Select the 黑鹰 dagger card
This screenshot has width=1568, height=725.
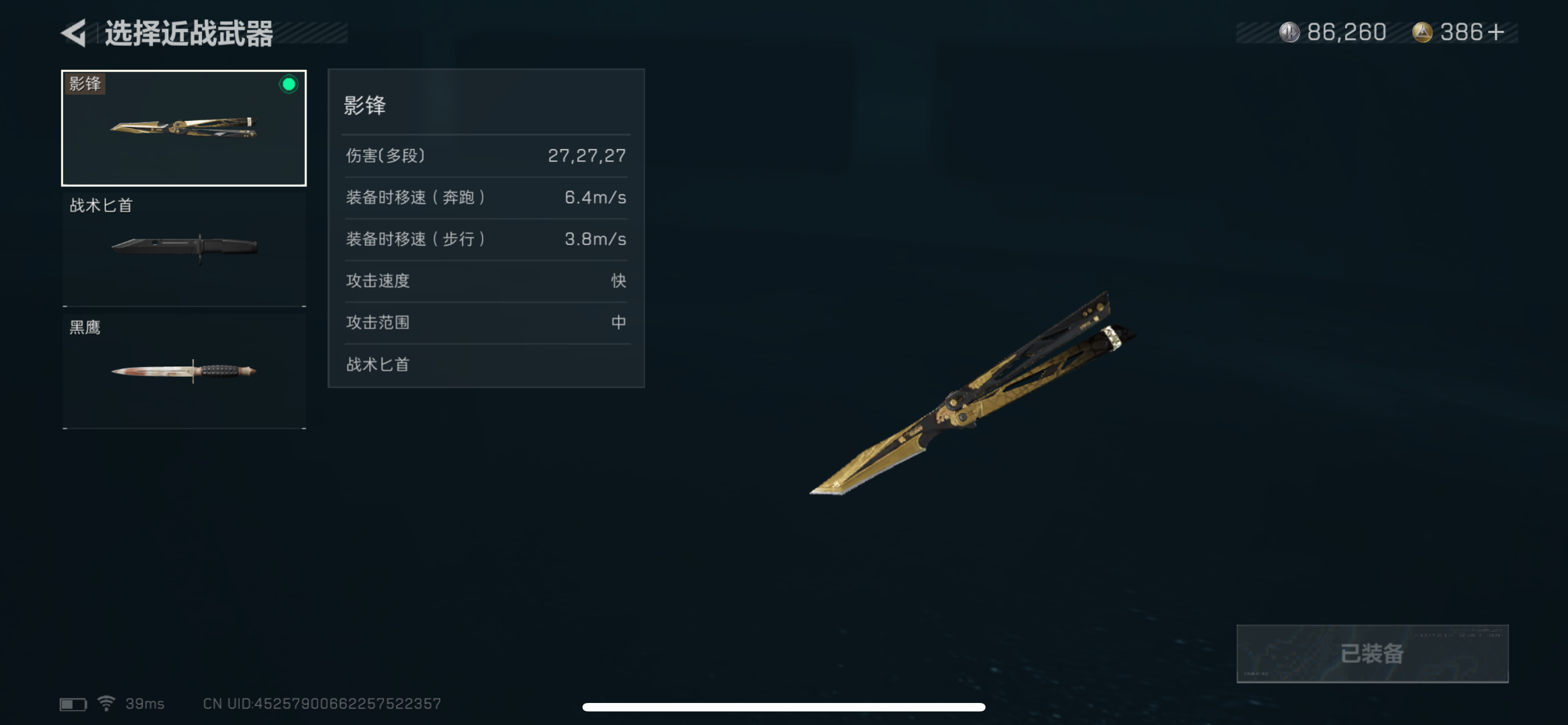coord(184,372)
